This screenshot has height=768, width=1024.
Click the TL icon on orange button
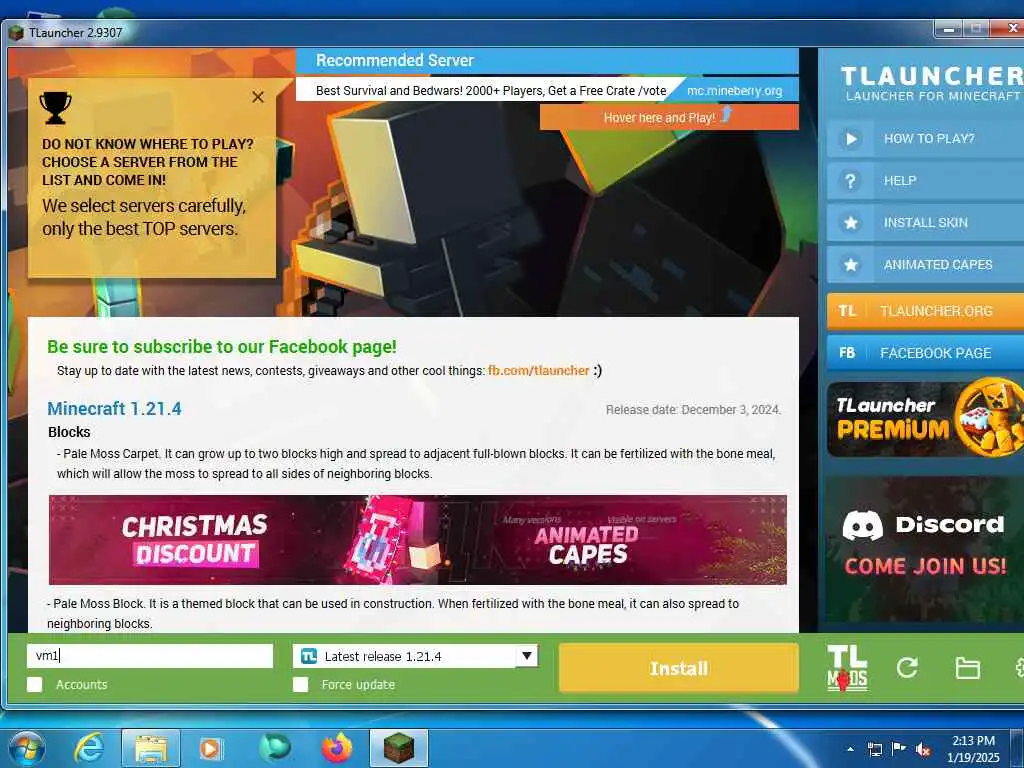[x=847, y=311]
